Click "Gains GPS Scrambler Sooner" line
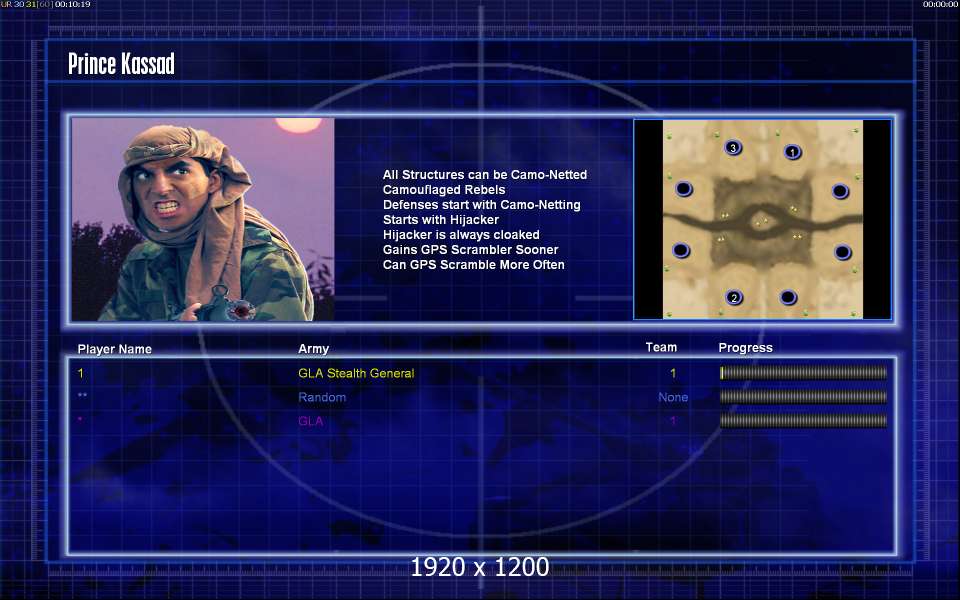Screen dimensions: 960x600 tap(470, 249)
